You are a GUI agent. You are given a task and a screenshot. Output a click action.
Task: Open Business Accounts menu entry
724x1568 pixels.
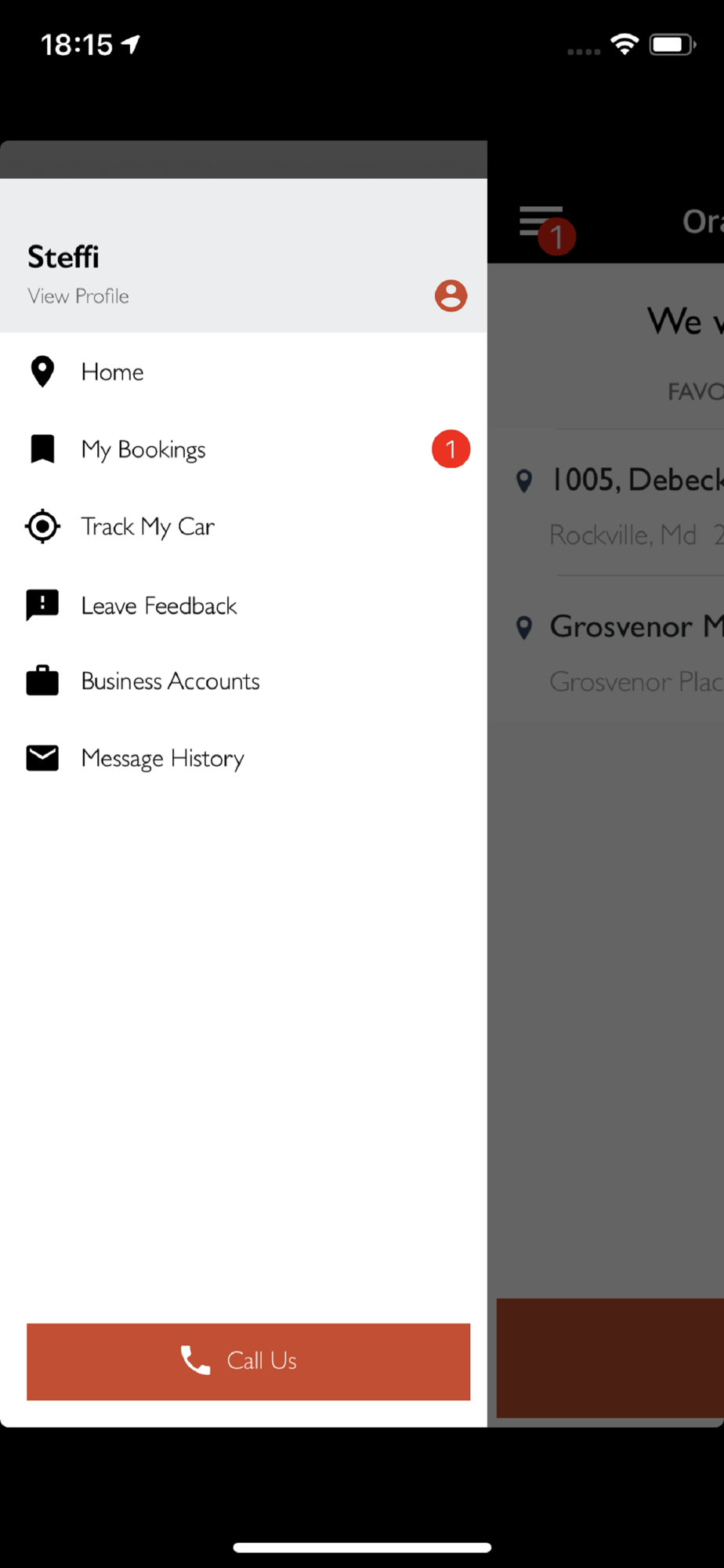[x=170, y=681]
